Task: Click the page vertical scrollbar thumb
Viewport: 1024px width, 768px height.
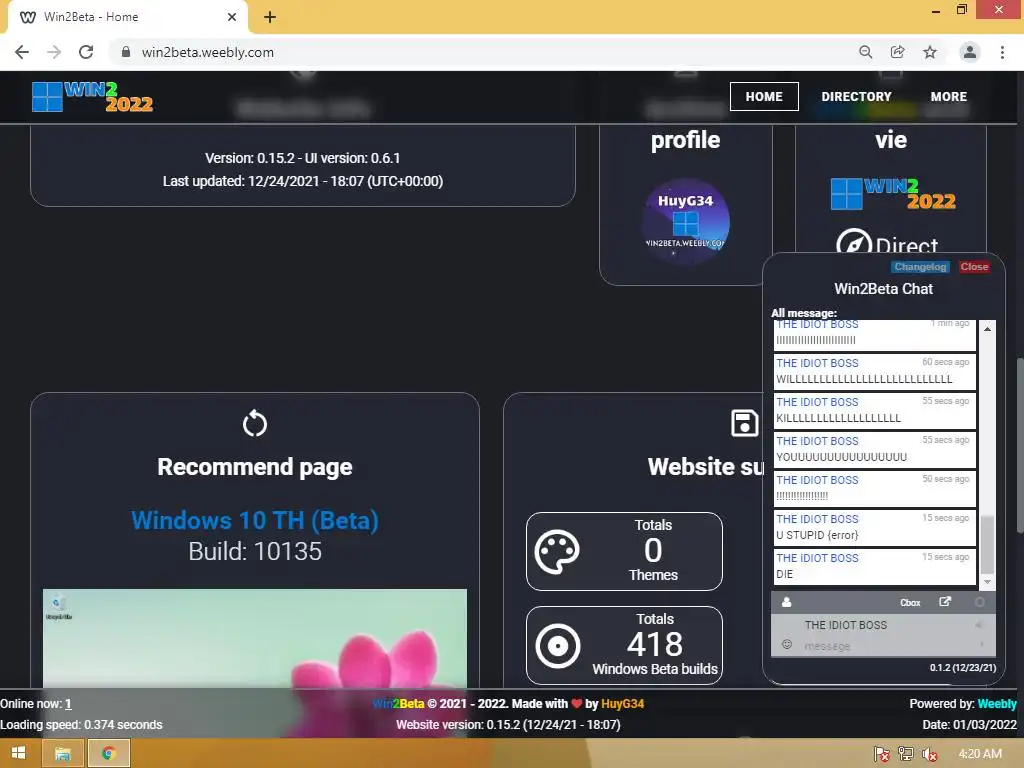Action: (x=1020, y=445)
